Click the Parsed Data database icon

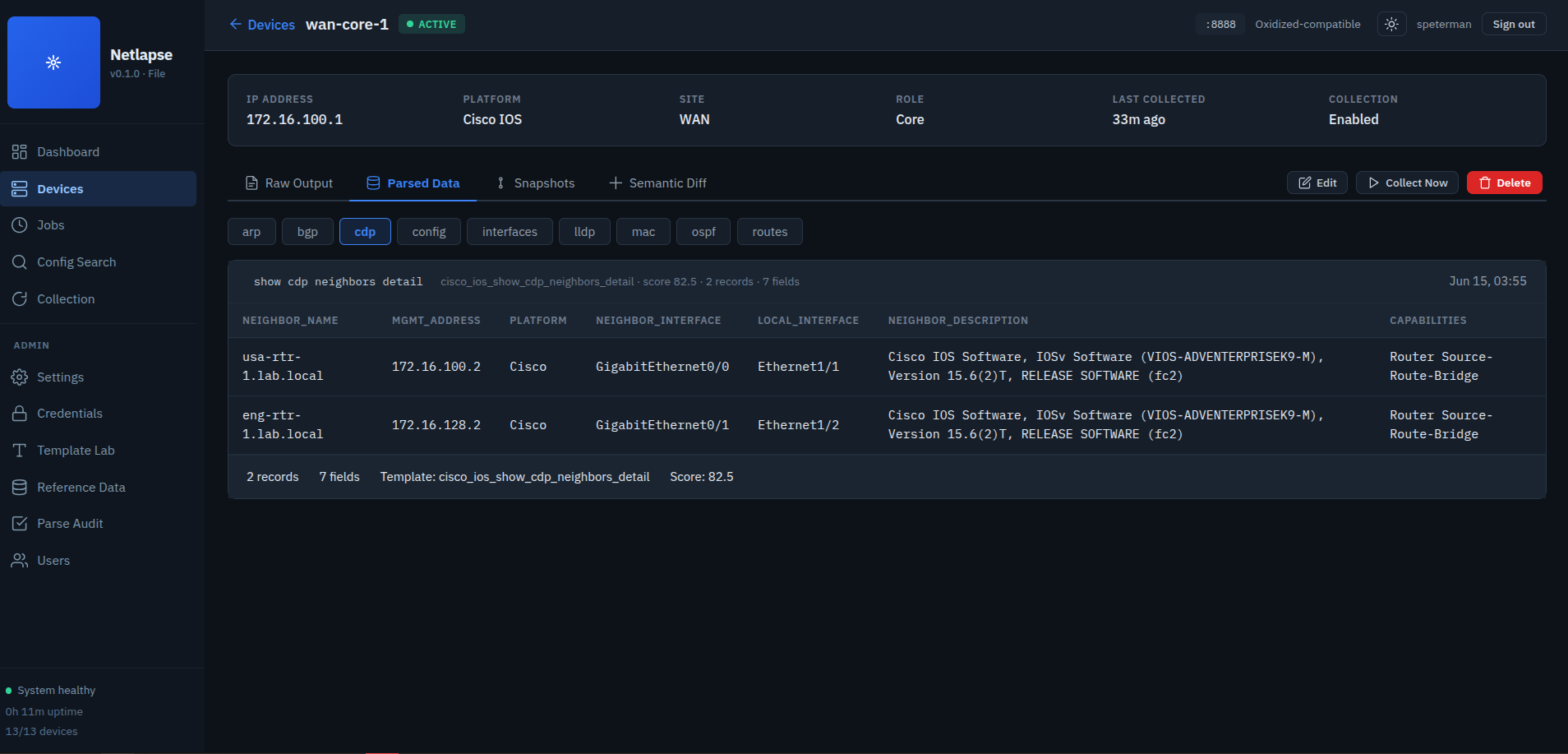[373, 183]
